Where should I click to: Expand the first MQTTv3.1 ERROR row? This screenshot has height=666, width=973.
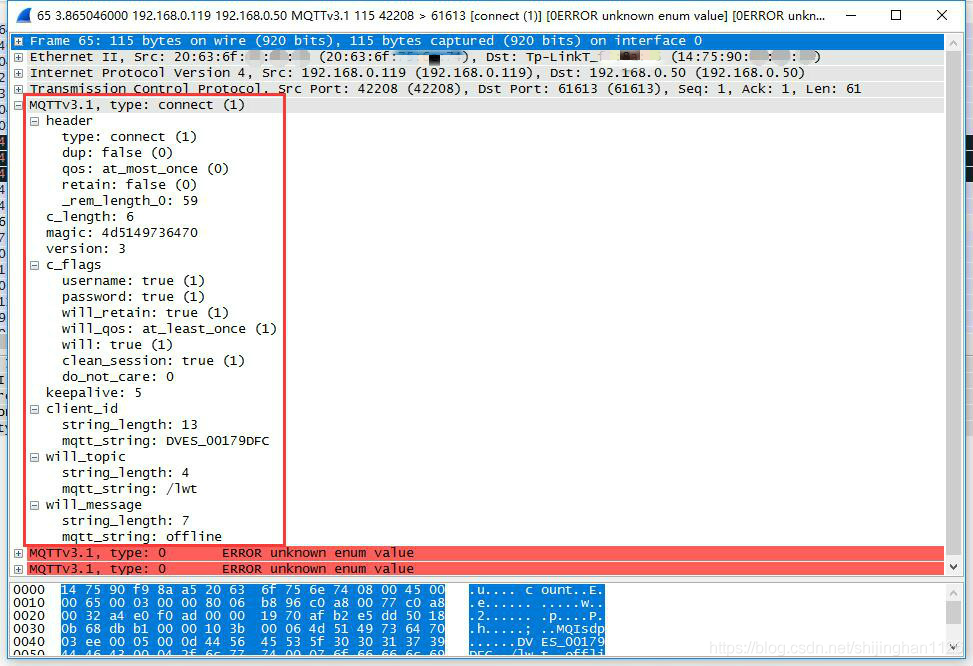tap(19, 553)
